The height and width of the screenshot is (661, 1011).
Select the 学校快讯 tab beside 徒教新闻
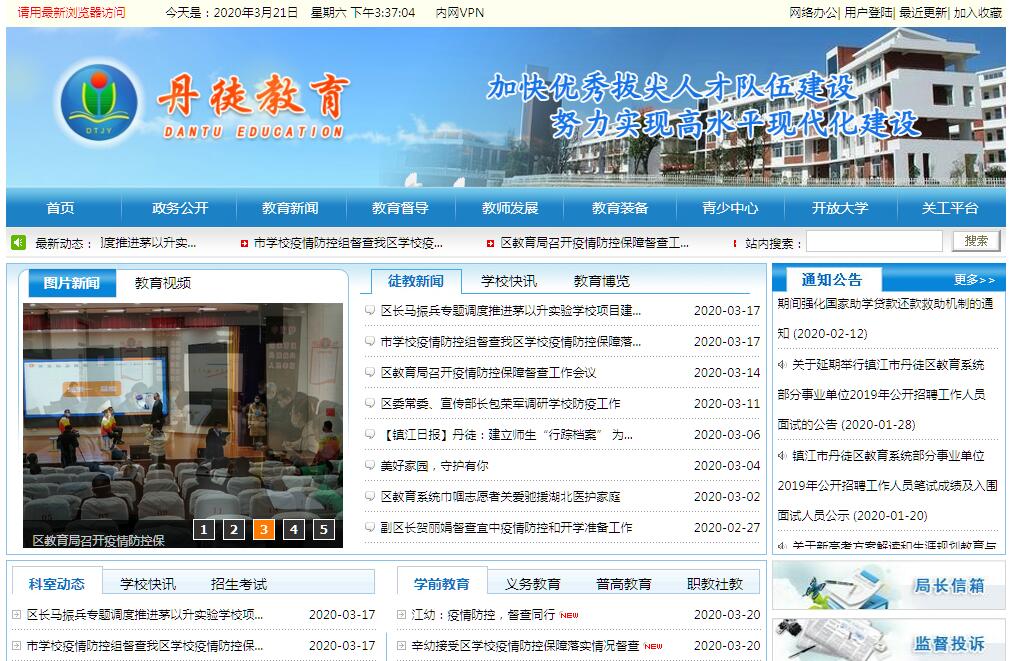(508, 281)
